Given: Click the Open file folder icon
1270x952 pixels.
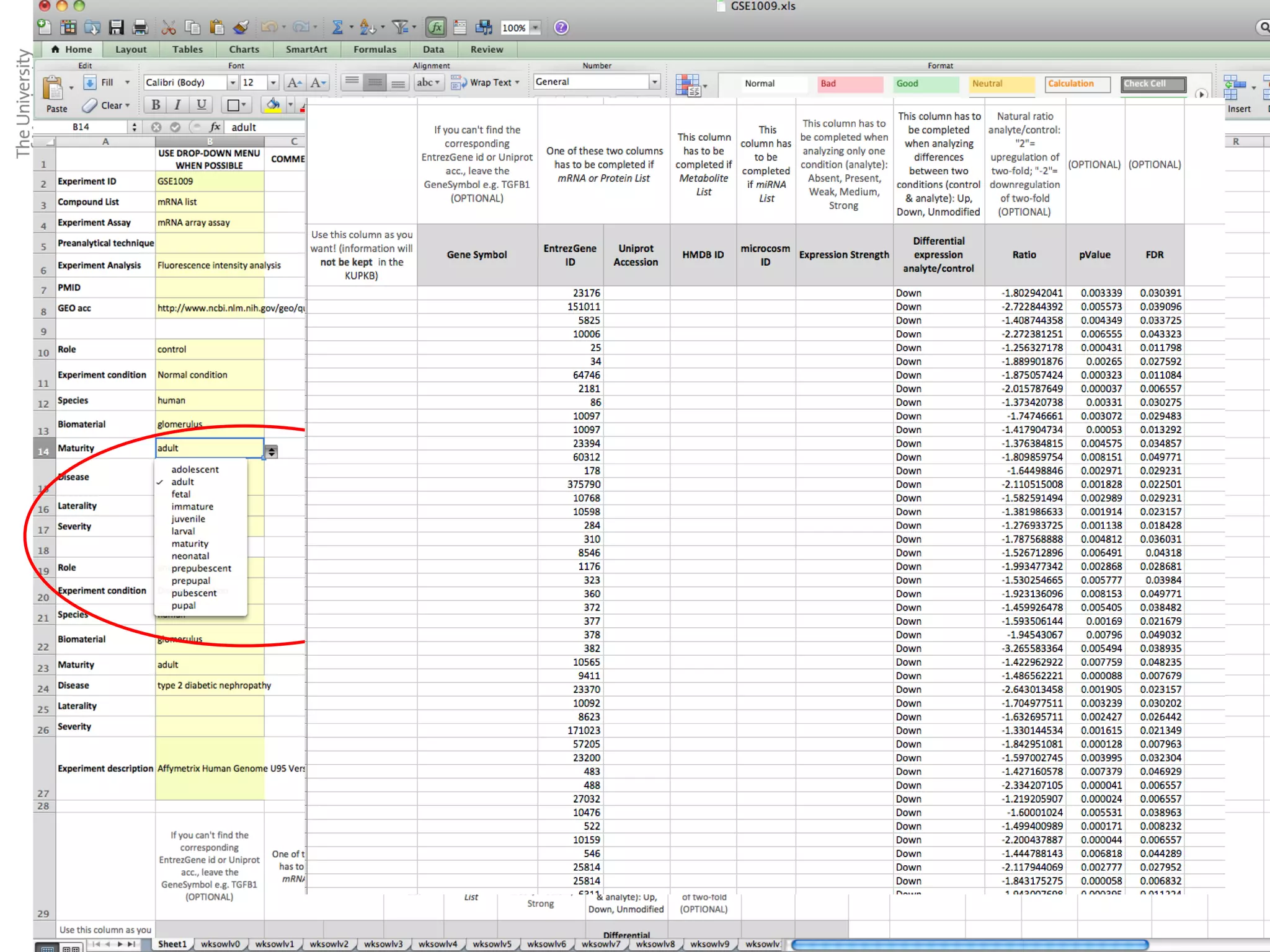Looking at the screenshot, I should click(x=92, y=27).
